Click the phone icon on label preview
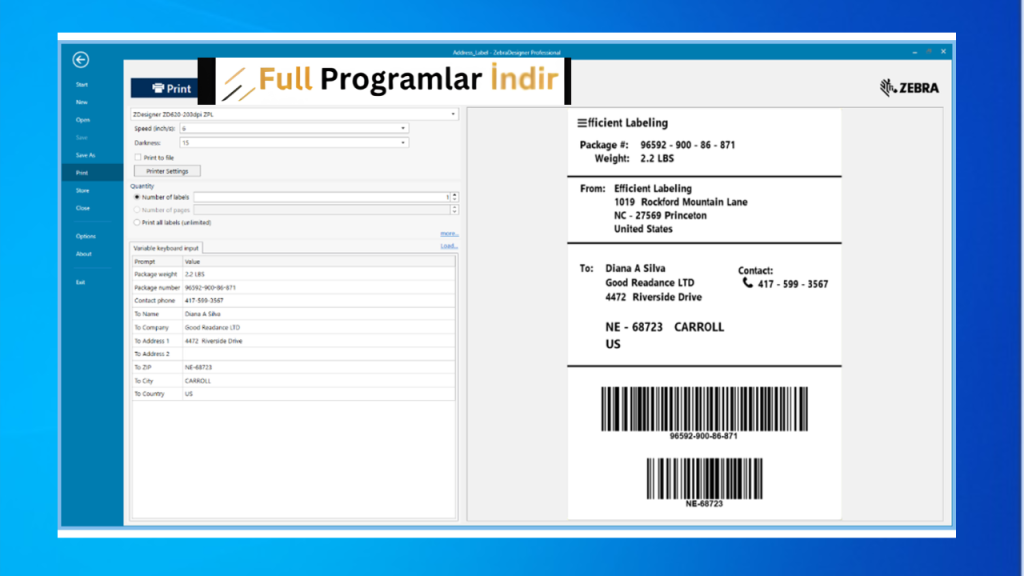The image size is (1024, 576). [x=748, y=283]
